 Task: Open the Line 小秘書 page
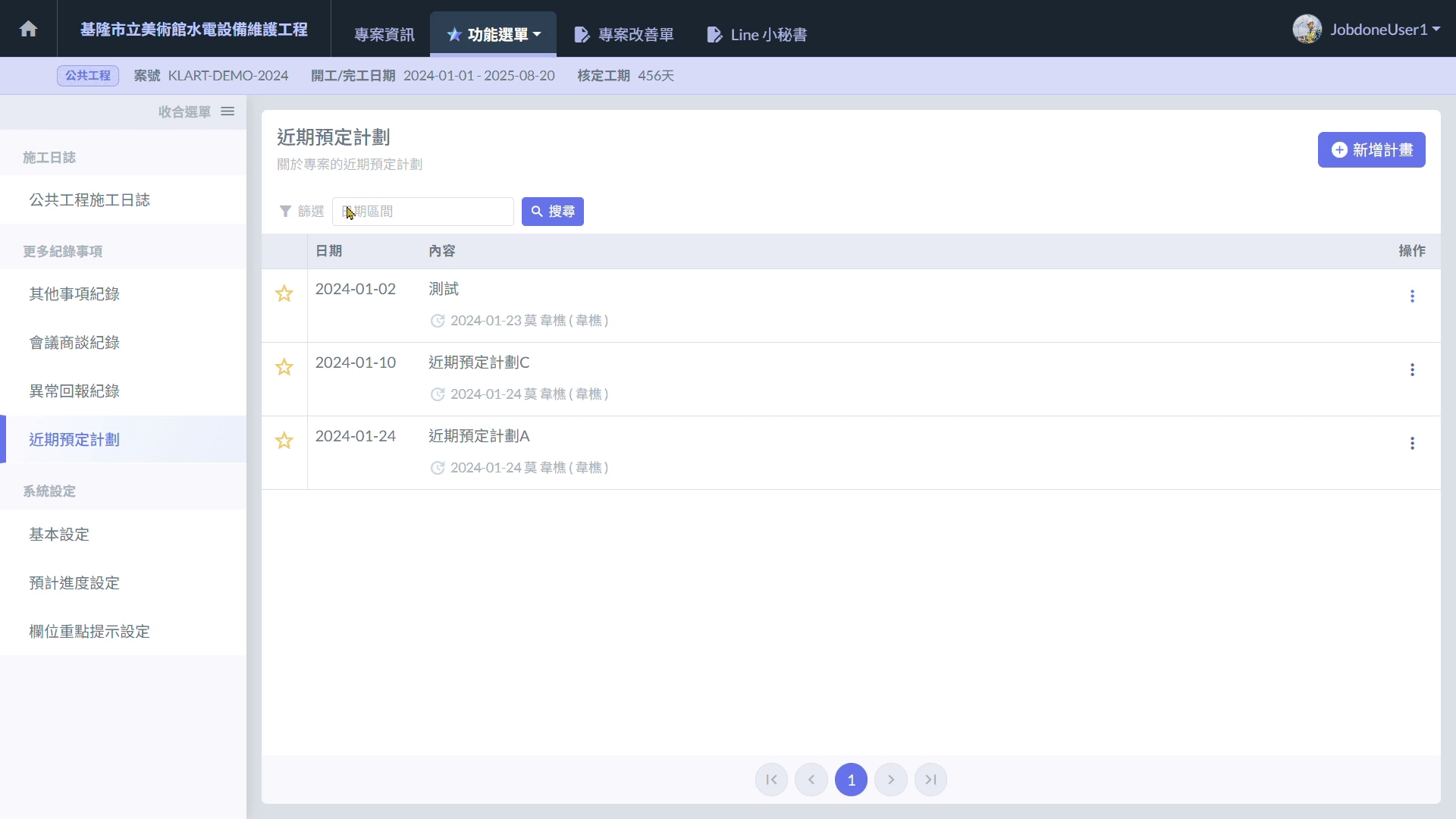click(757, 35)
